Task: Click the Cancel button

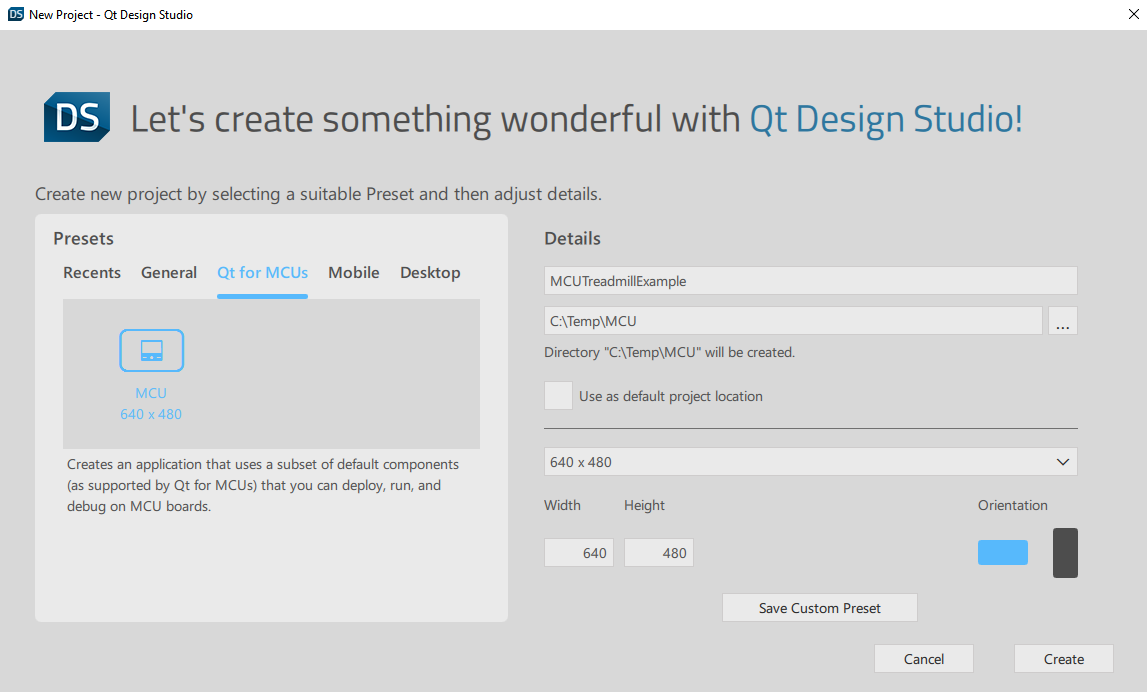Action: (x=923, y=658)
